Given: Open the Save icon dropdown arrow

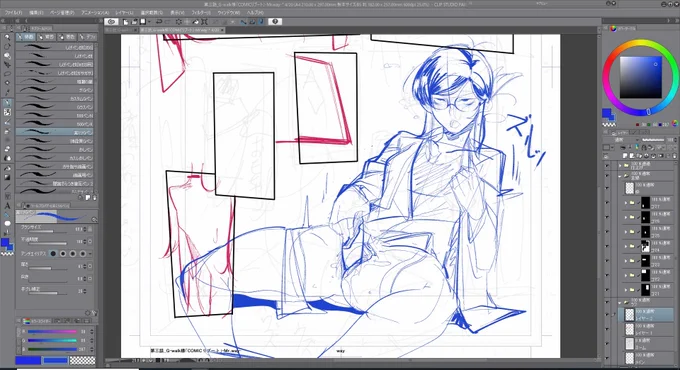Looking at the screenshot, I should [149, 21].
